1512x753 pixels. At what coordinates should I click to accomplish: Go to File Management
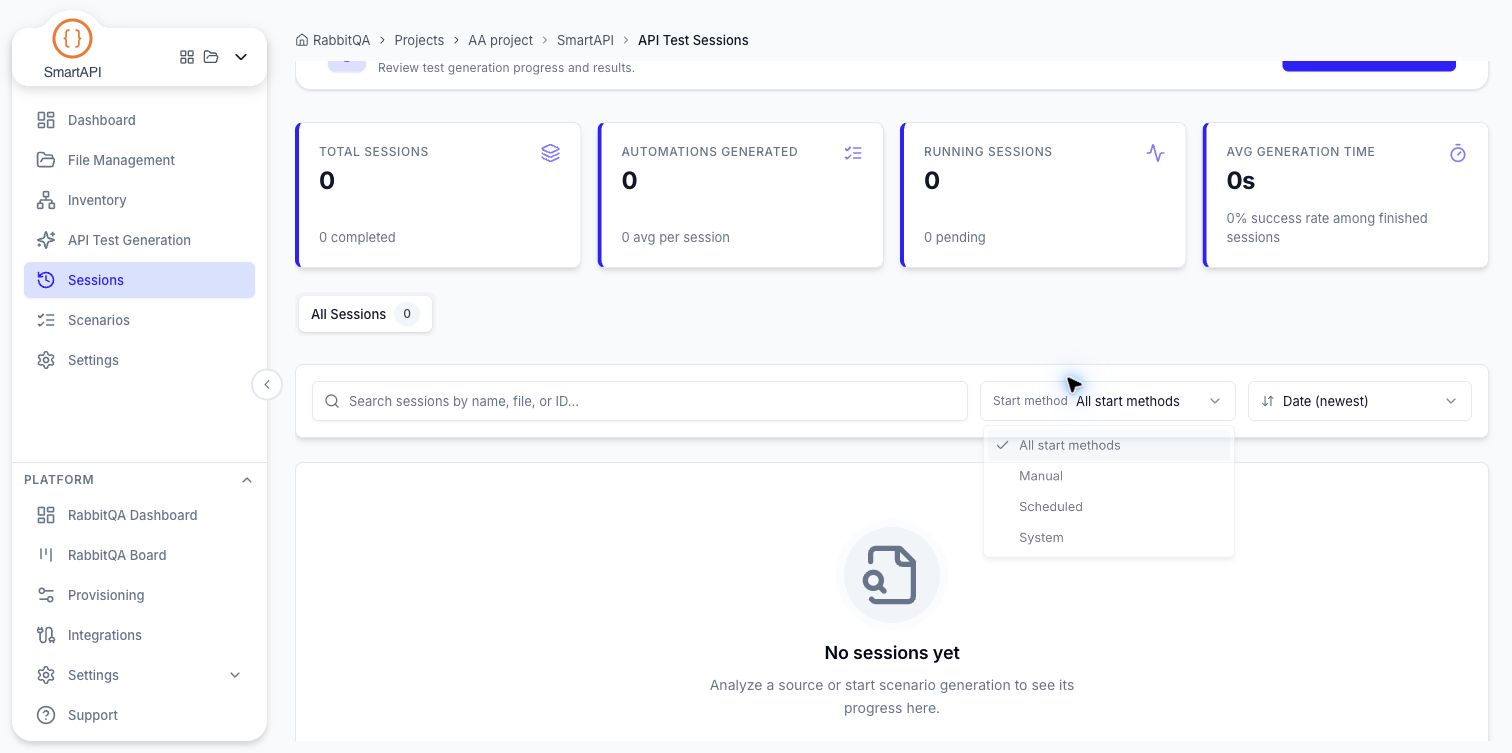click(139, 160)
